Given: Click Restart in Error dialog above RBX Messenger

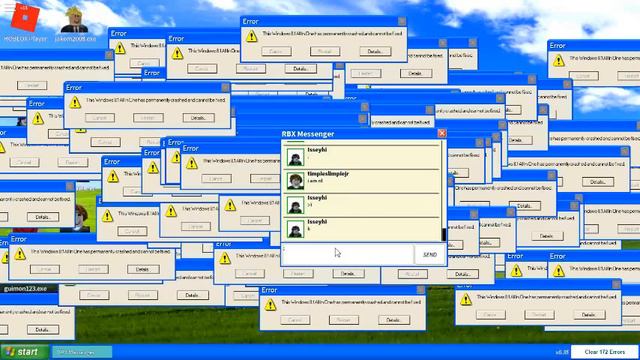Looking at the screenshot, I should coord(325,51).
